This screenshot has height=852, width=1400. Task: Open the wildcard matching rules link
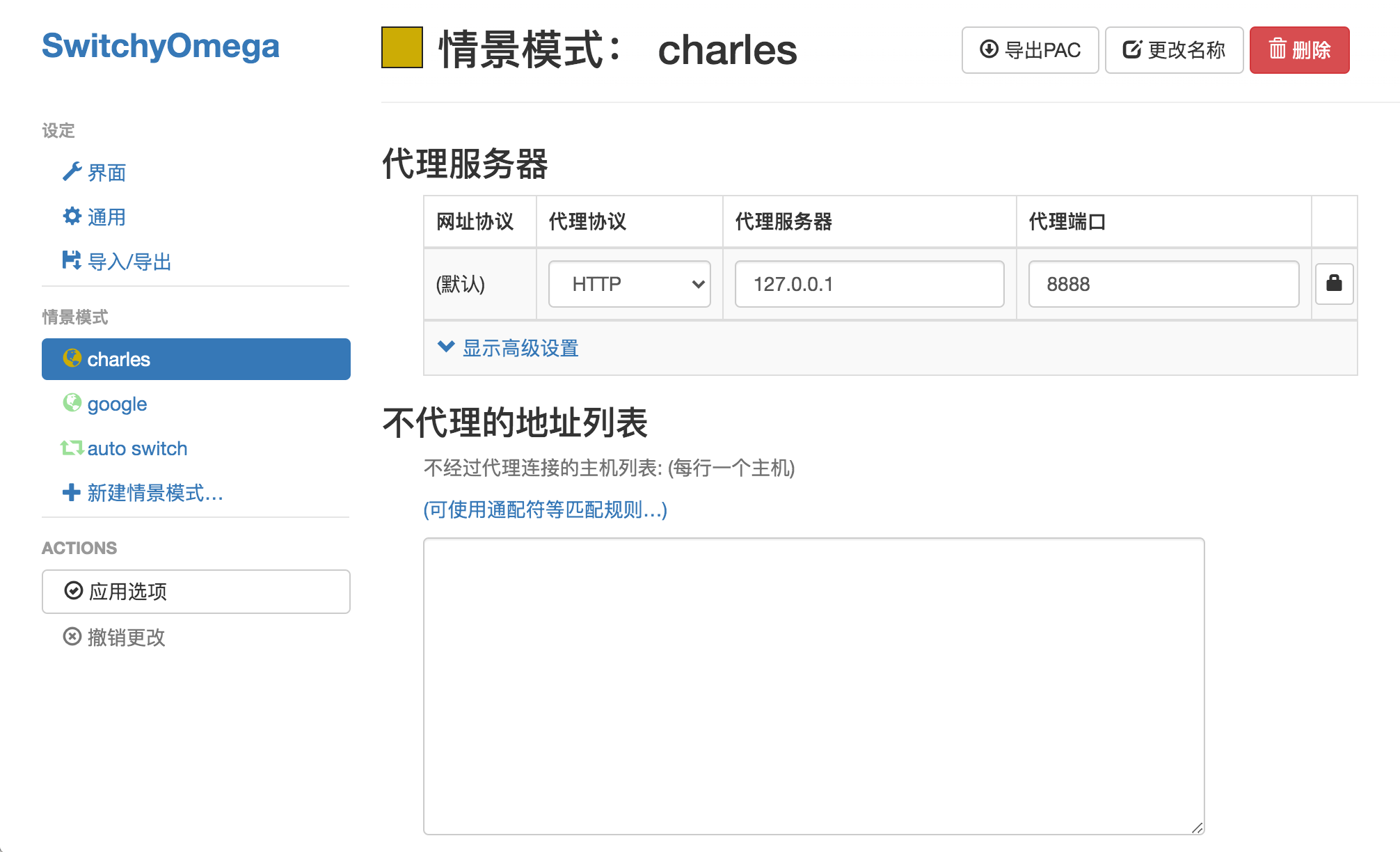pos(545,510)
